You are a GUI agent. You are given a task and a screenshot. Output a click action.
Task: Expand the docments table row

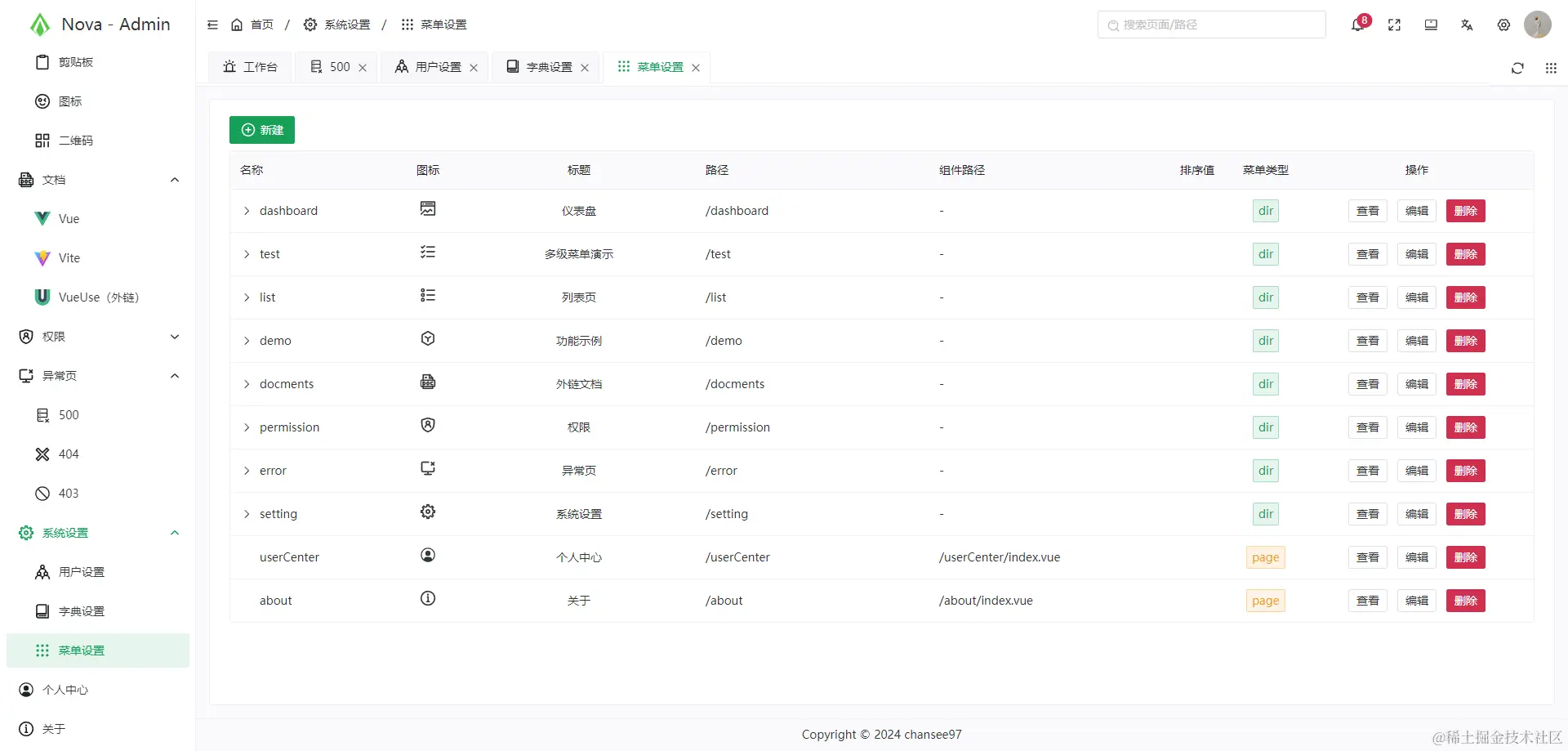[x=247, y=384]
